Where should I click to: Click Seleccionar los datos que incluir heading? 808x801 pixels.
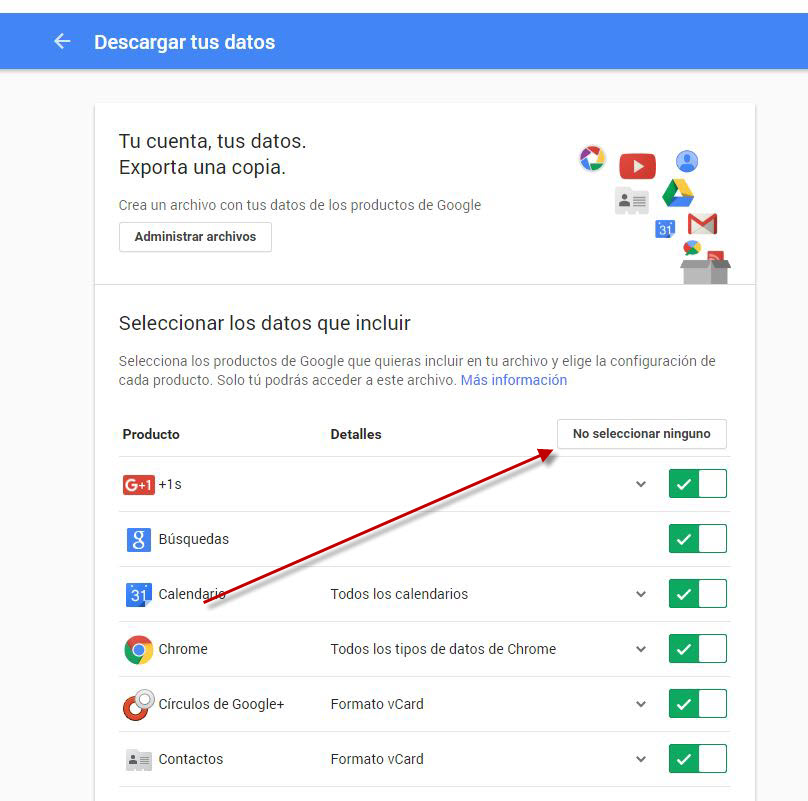[264, 324]
